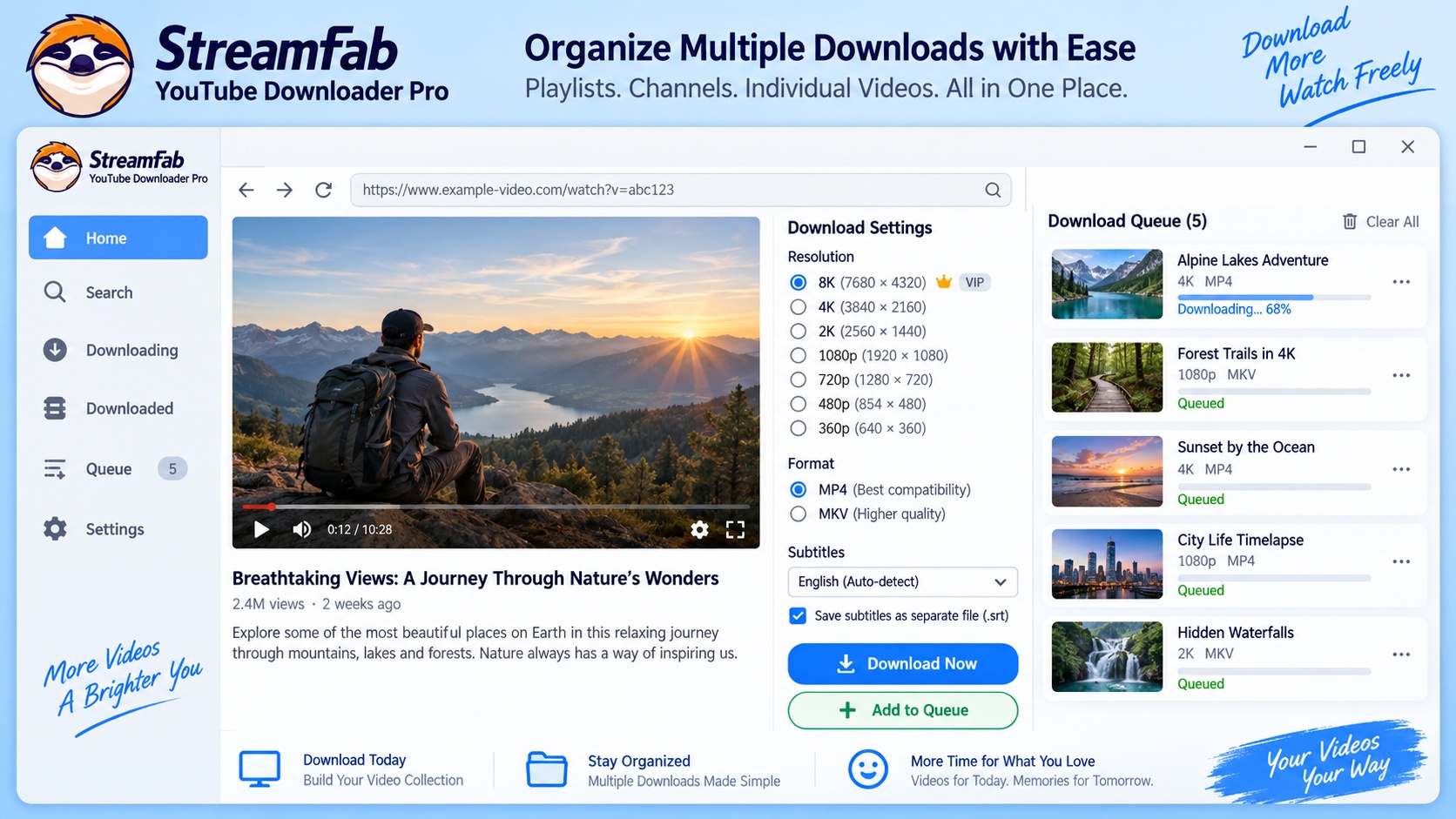
Task: Mute the video volume icon
Action: pyautogui.click(x=301, y=529)
